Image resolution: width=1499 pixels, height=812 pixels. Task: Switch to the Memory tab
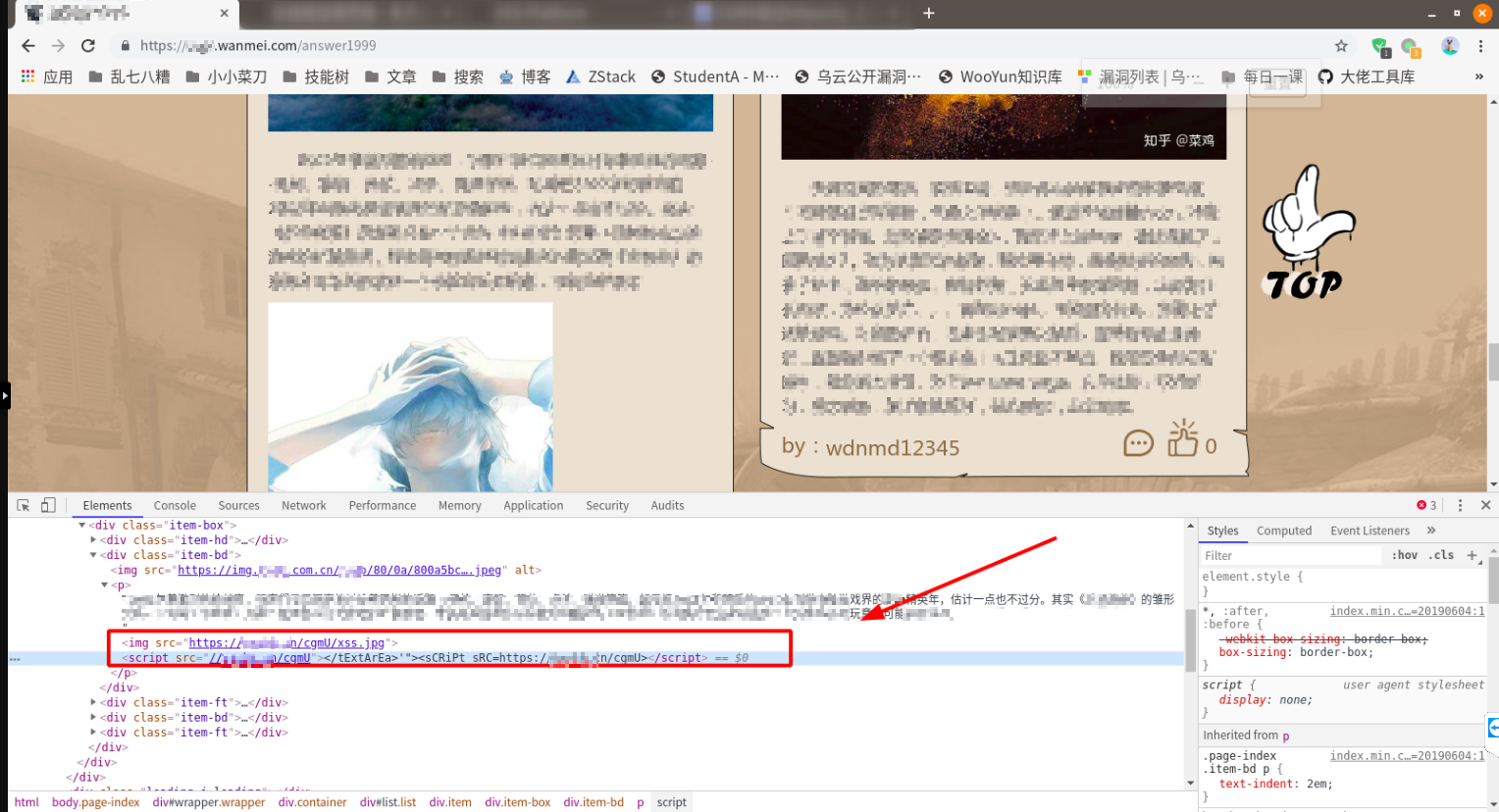click(x=460, y=506)
